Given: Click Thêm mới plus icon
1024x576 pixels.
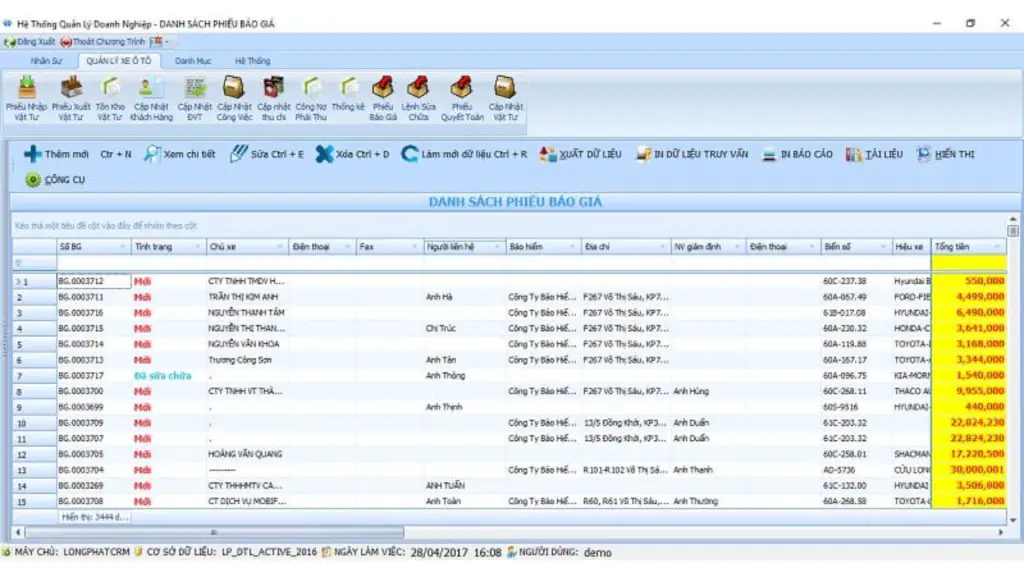Looking at the screenshot, I should click(33, 154).
